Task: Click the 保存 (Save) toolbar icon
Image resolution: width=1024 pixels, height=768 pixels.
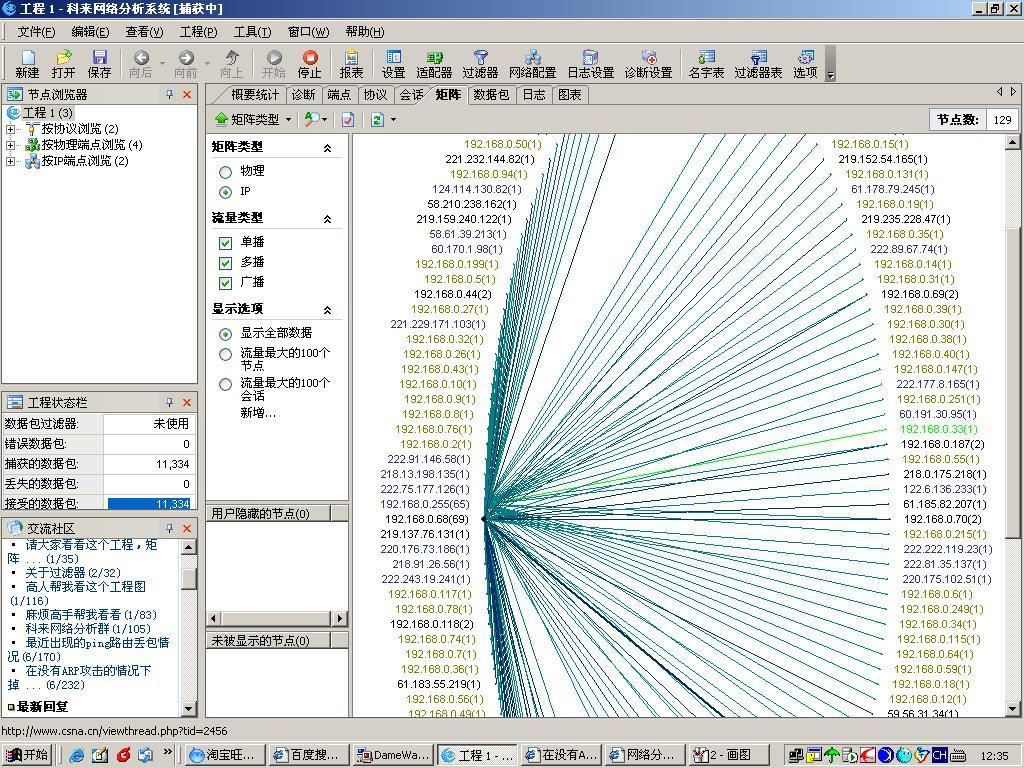Action: [x=99, y=63]
